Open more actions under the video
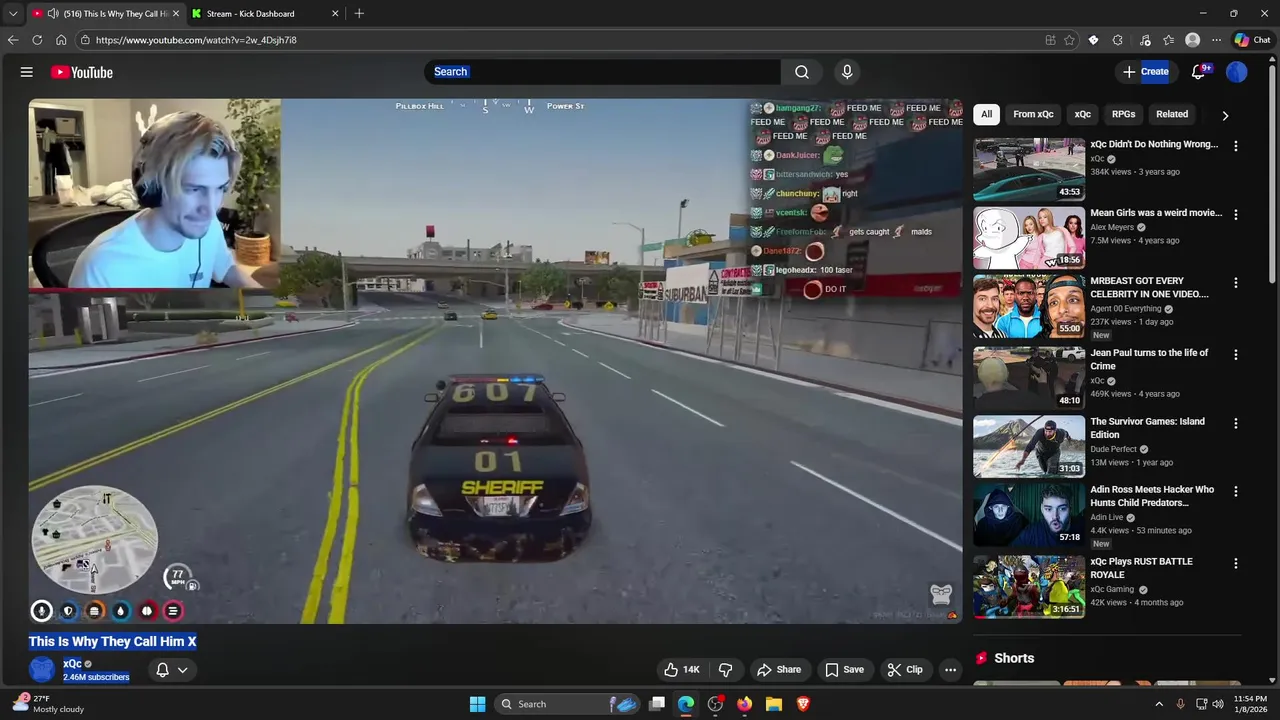This screenshot has width=1280, height=720. [x=951, y=670]
